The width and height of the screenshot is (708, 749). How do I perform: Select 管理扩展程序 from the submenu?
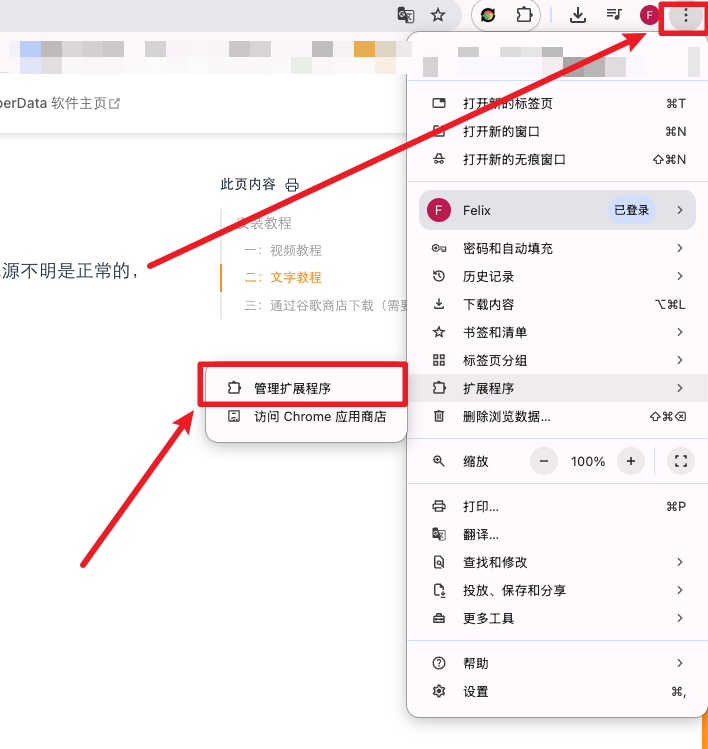(x=305, y=388)
